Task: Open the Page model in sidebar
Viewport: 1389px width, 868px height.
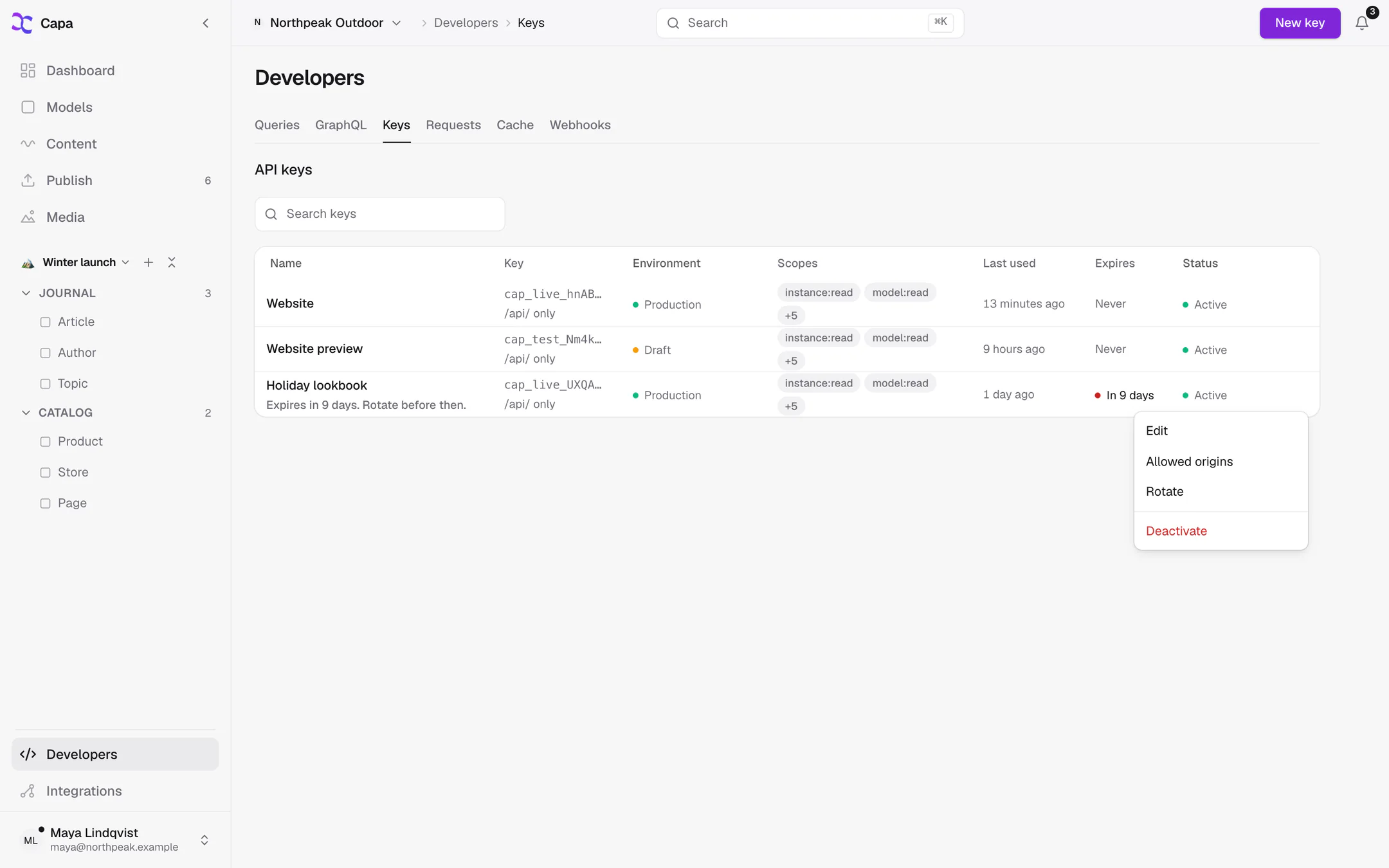Action: pos(72,503)
